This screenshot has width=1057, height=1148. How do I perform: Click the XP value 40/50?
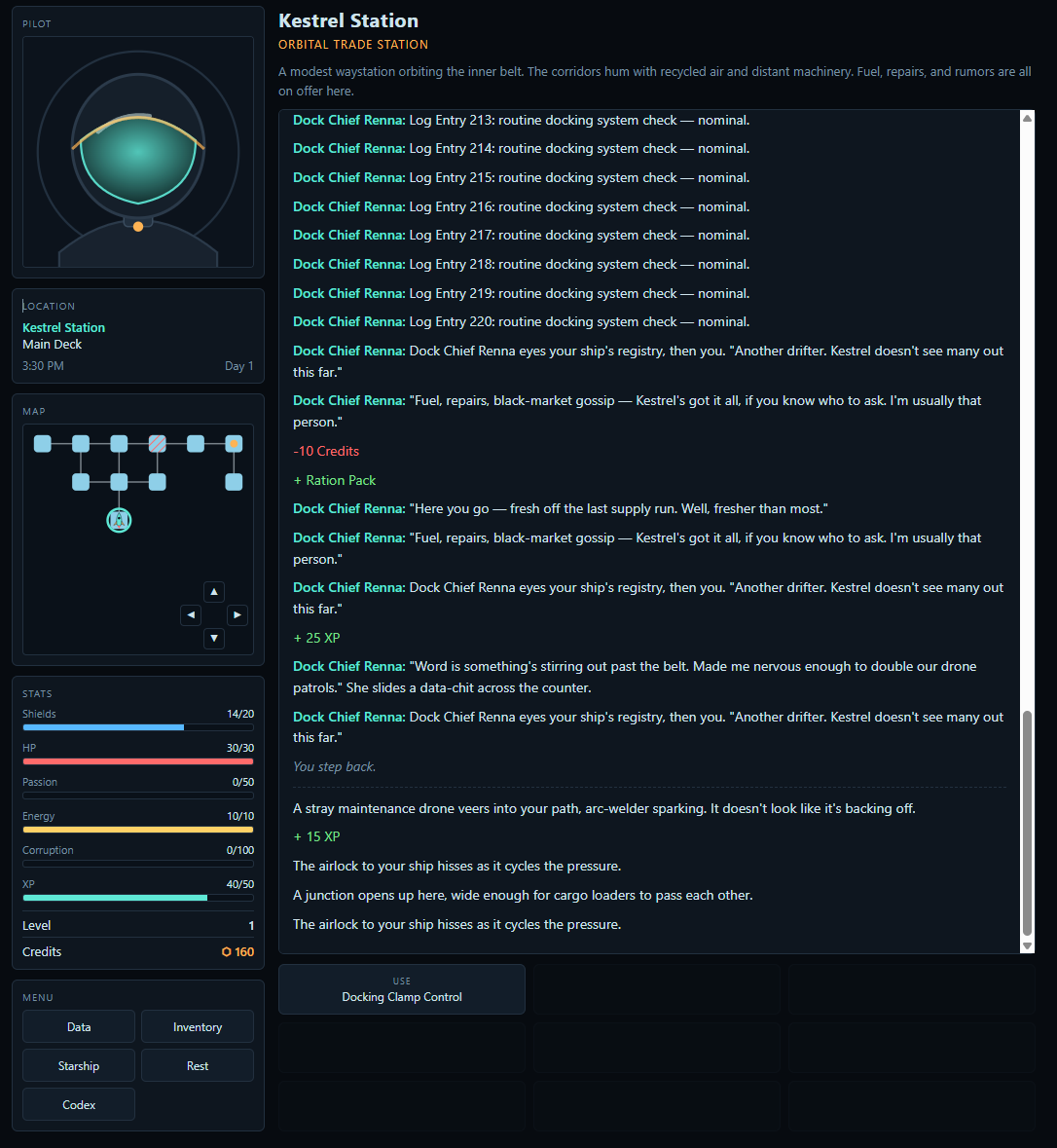240,884
